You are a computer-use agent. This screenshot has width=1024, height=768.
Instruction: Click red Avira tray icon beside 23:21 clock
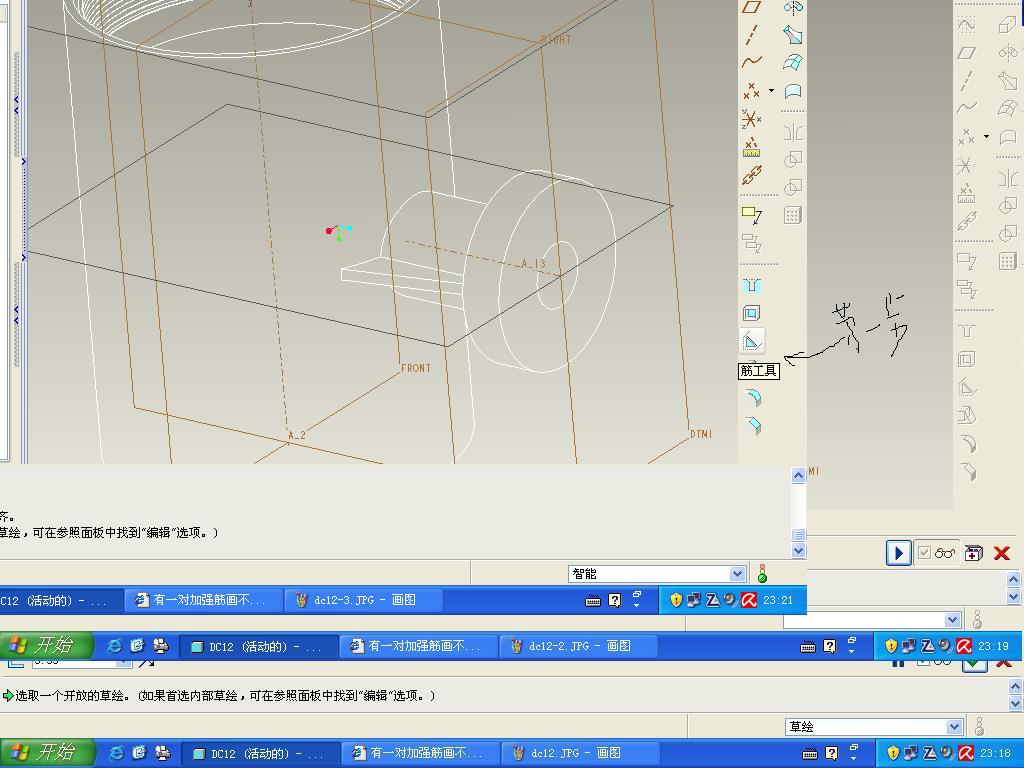[x=749, y=600]
